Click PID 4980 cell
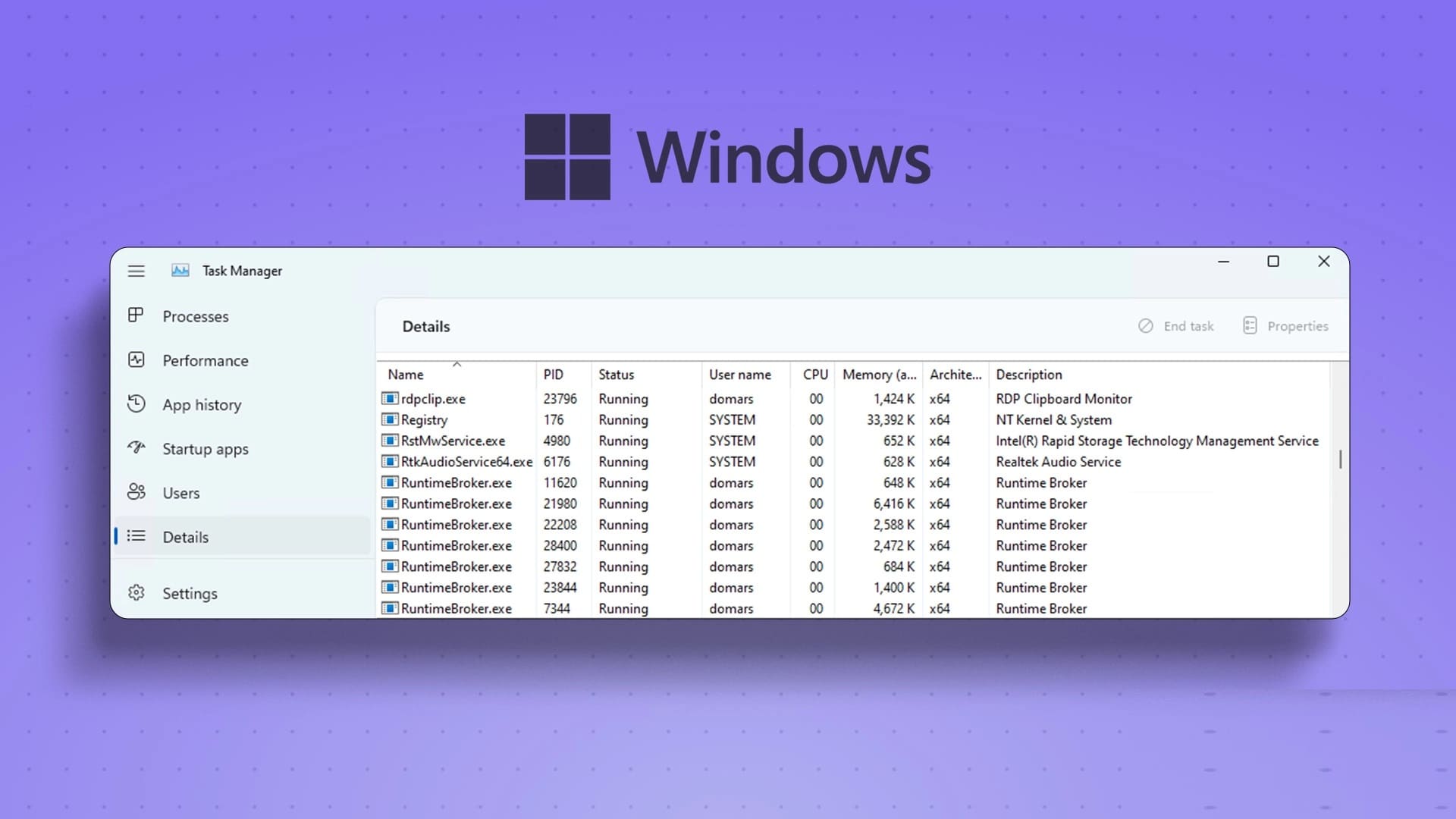1456x819 pixels. tap(557, 441)
